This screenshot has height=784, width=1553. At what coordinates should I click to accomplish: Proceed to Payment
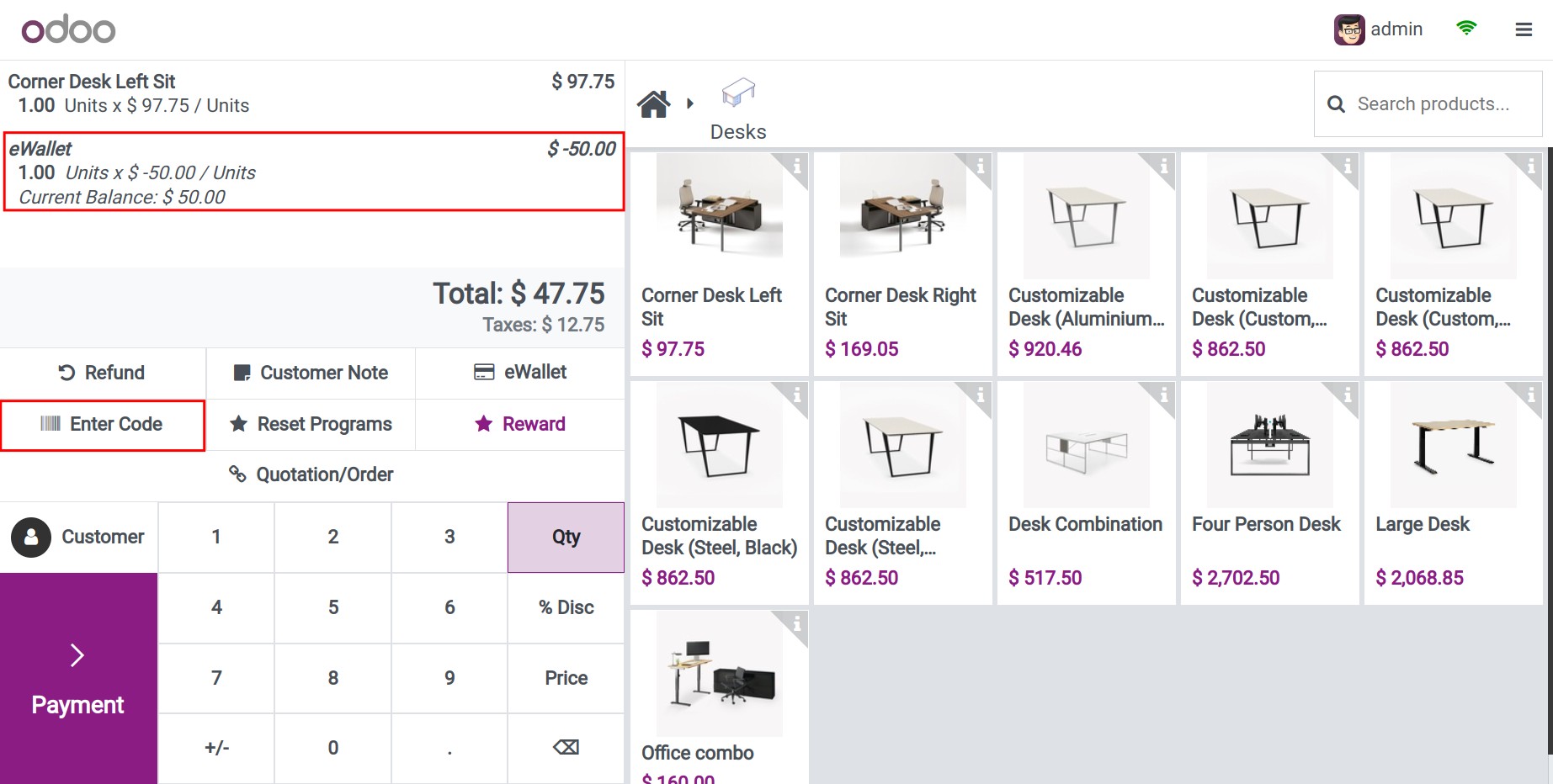(78, 678)
